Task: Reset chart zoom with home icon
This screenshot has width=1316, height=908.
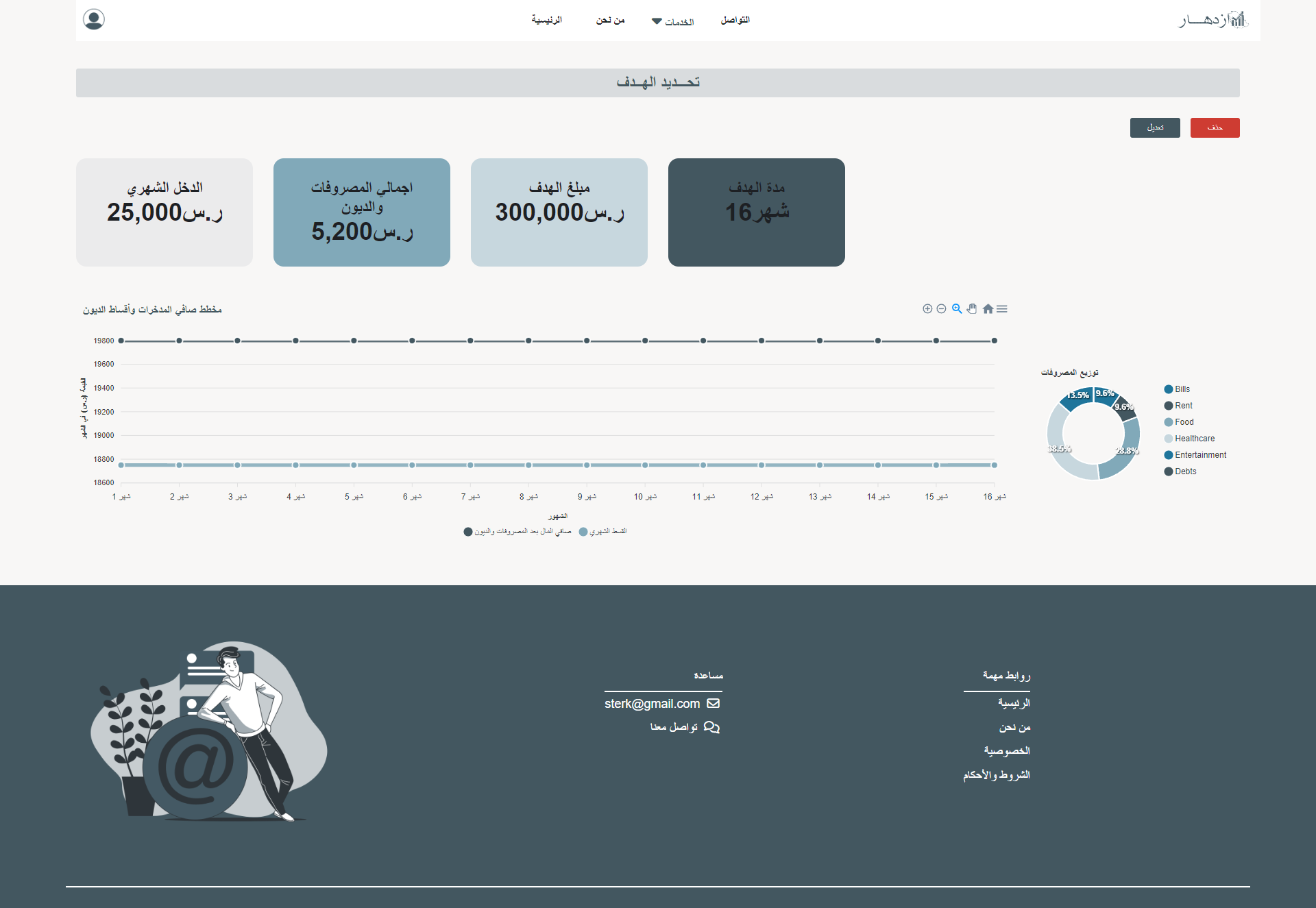Action: (988, 309)
